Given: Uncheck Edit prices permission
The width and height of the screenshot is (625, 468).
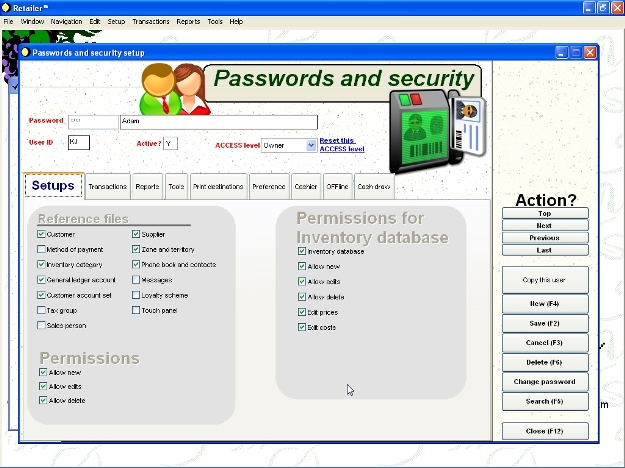Looking at the screenshot, I should pos(302,312).
